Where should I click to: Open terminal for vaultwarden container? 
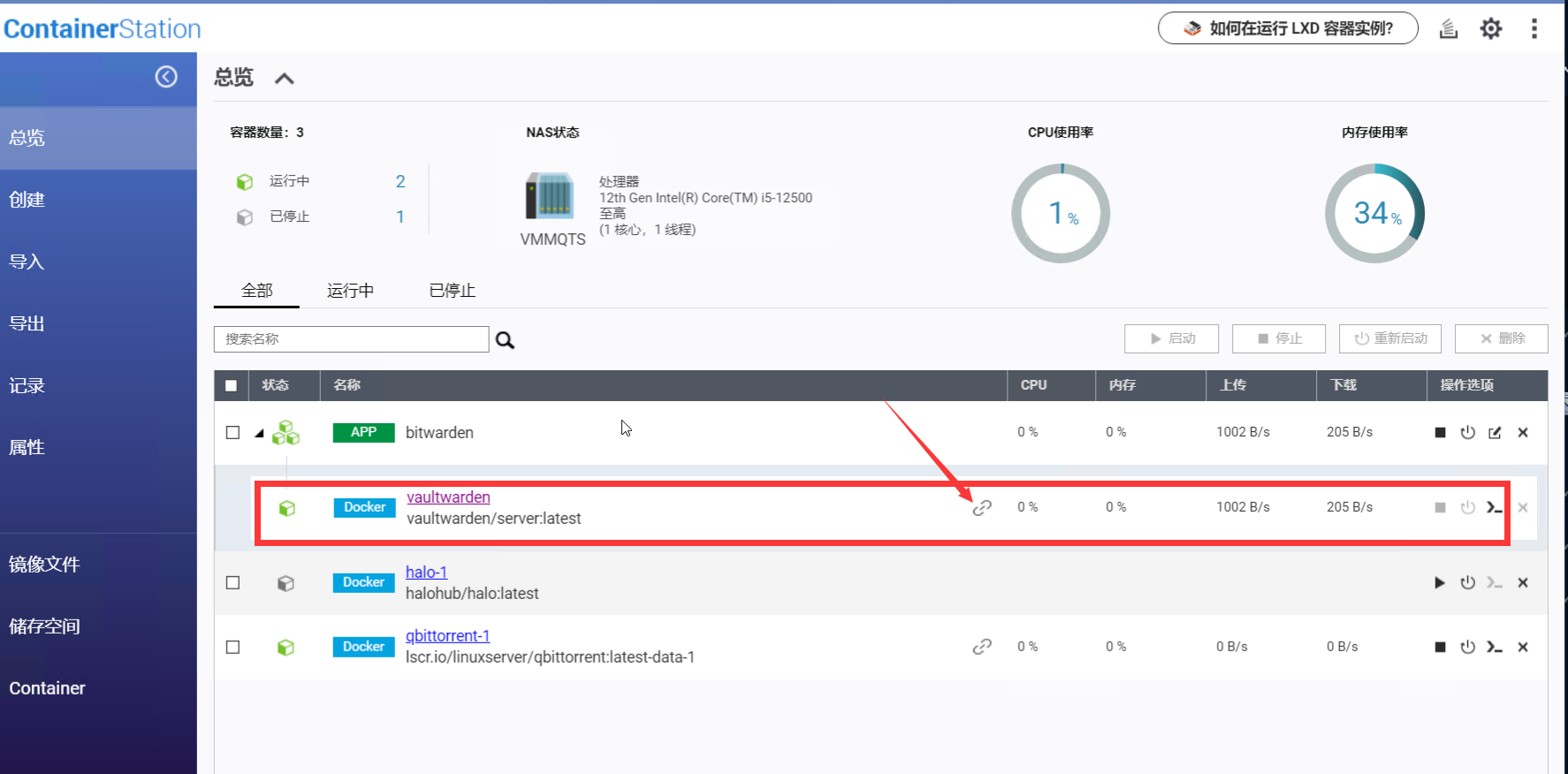[x=1495, y=508]
